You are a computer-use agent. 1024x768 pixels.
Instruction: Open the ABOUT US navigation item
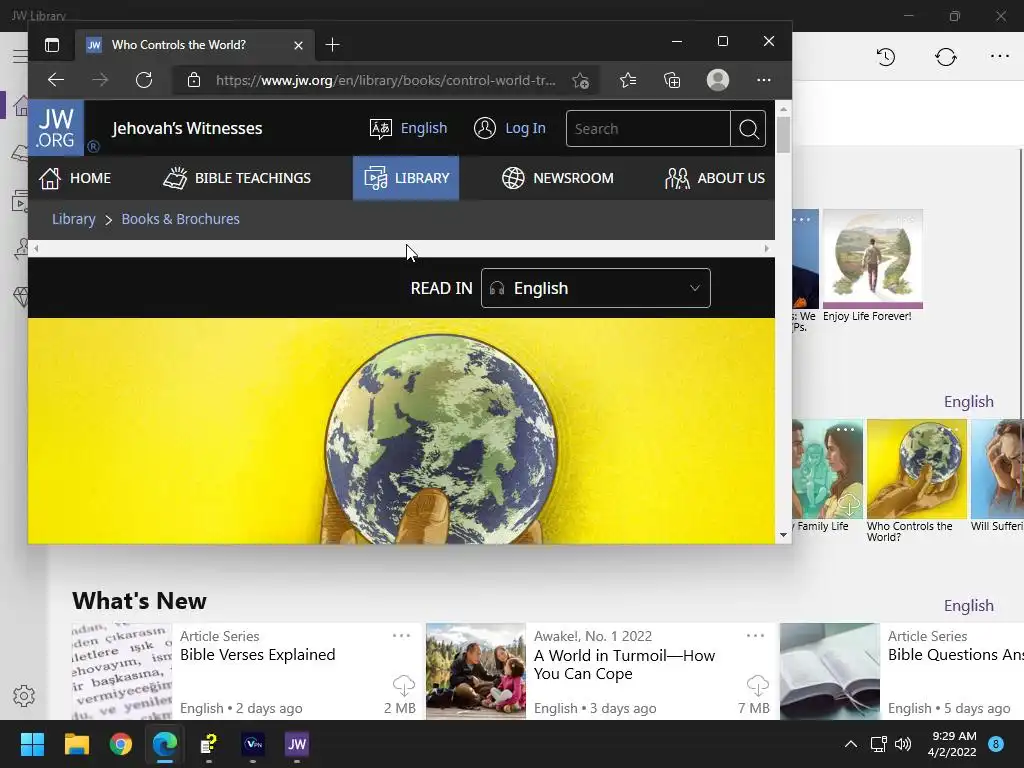[x=714, y=178]
